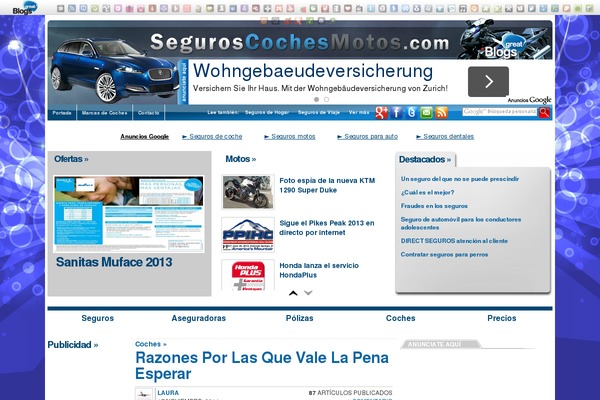
Task: Open Foto espía KTM 1290 Super Duke article
Action: coord(327,185)
